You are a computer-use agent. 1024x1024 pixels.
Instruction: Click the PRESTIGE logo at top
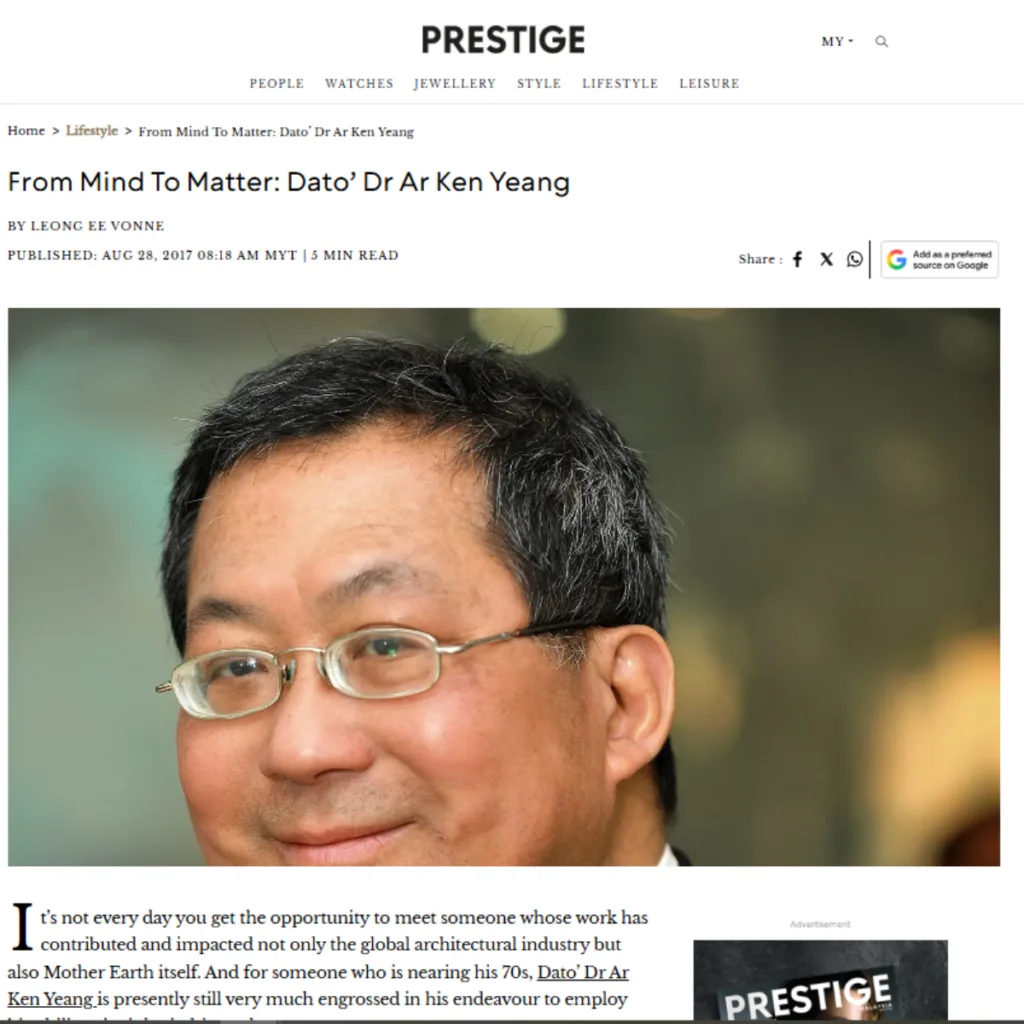point(503,40)
